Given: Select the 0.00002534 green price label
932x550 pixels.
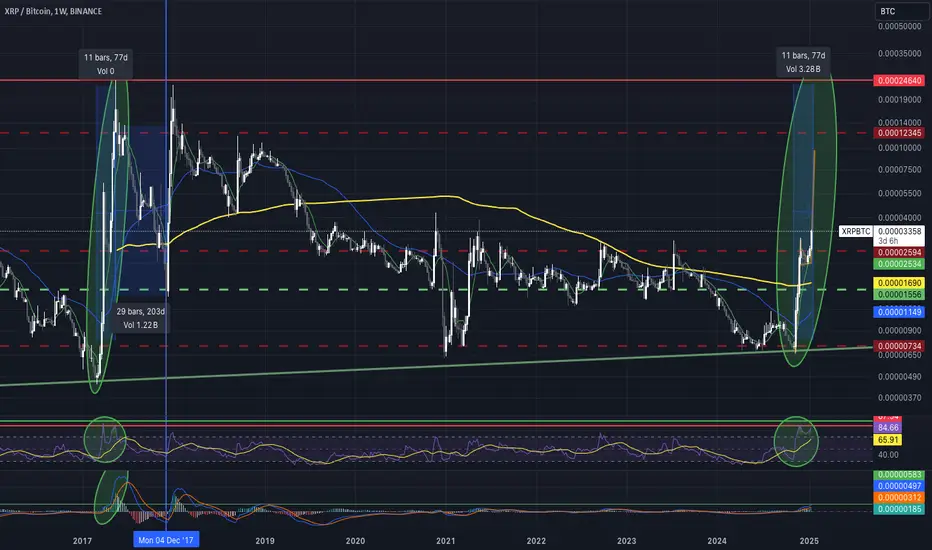Looking at the screenshot, I should pyautogui.click(x=899, y=264).
